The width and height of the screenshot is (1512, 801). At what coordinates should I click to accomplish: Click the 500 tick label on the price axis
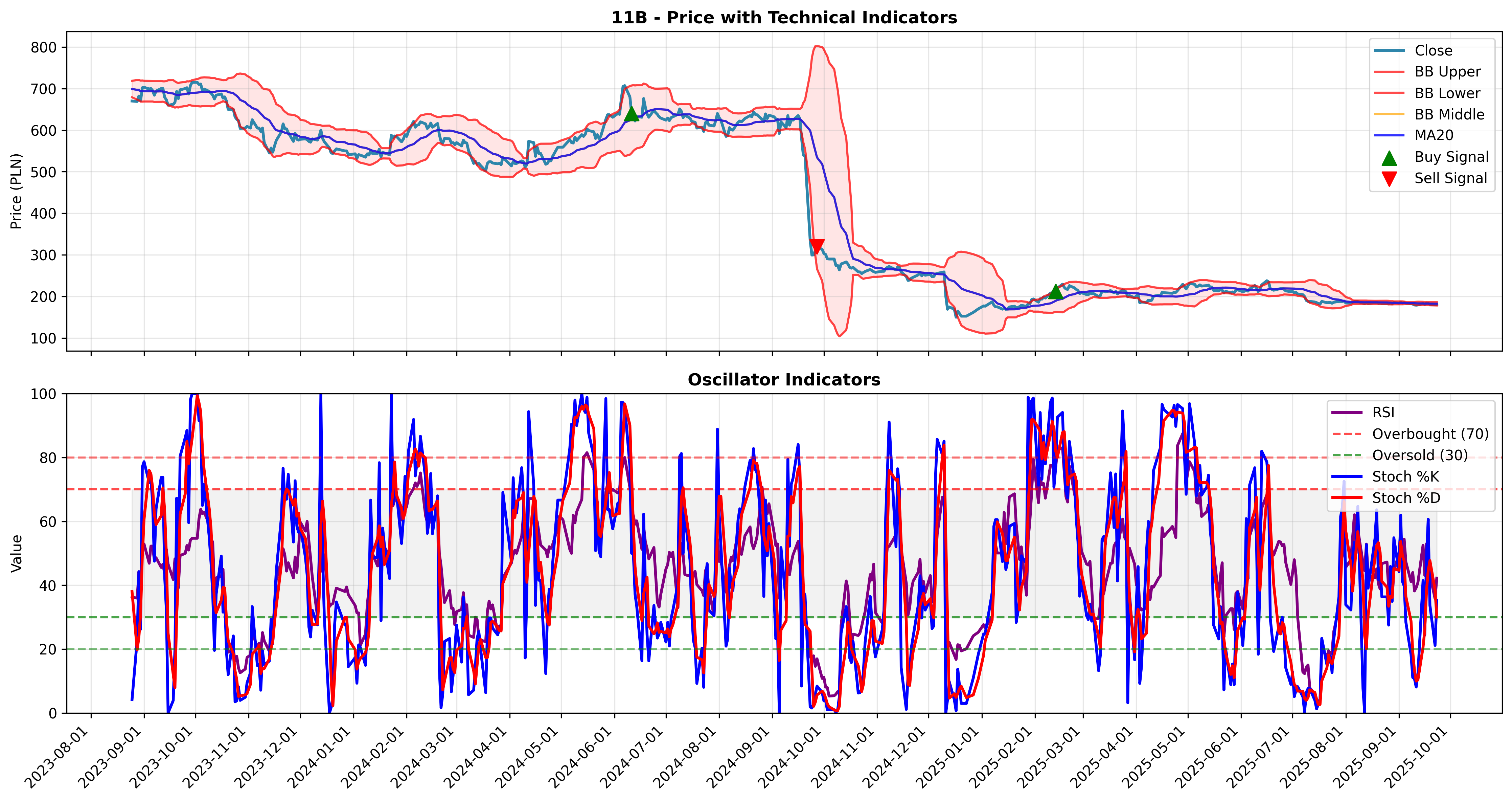[44, 172]
